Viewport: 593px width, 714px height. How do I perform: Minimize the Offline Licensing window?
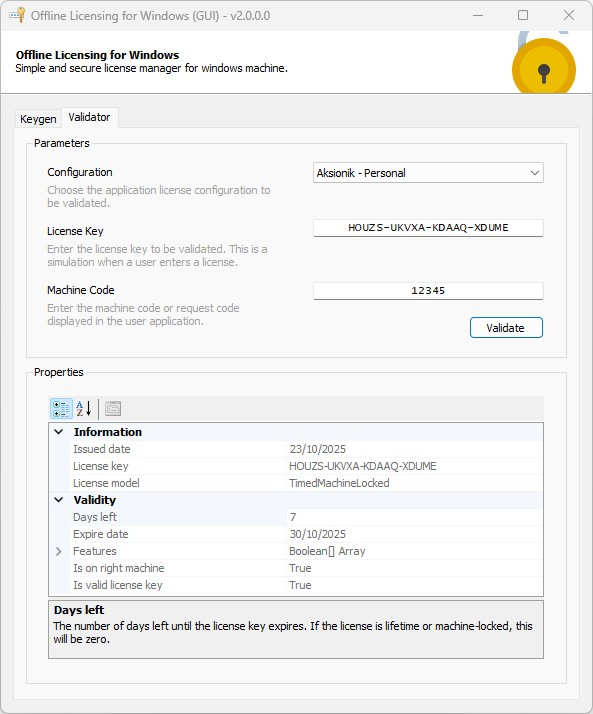[478, 15]
